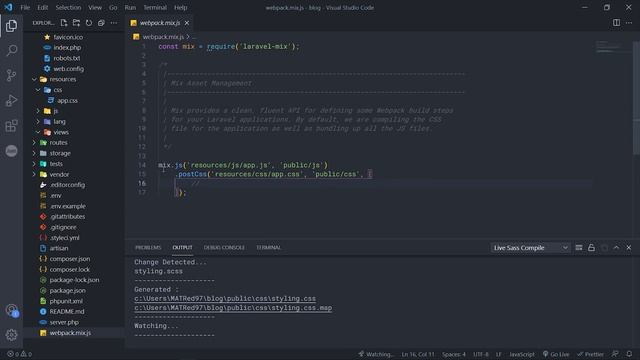Open the Extensions view
Viewport: 640px width, 360px height.
pyautogui.click(x=11, y=126)
